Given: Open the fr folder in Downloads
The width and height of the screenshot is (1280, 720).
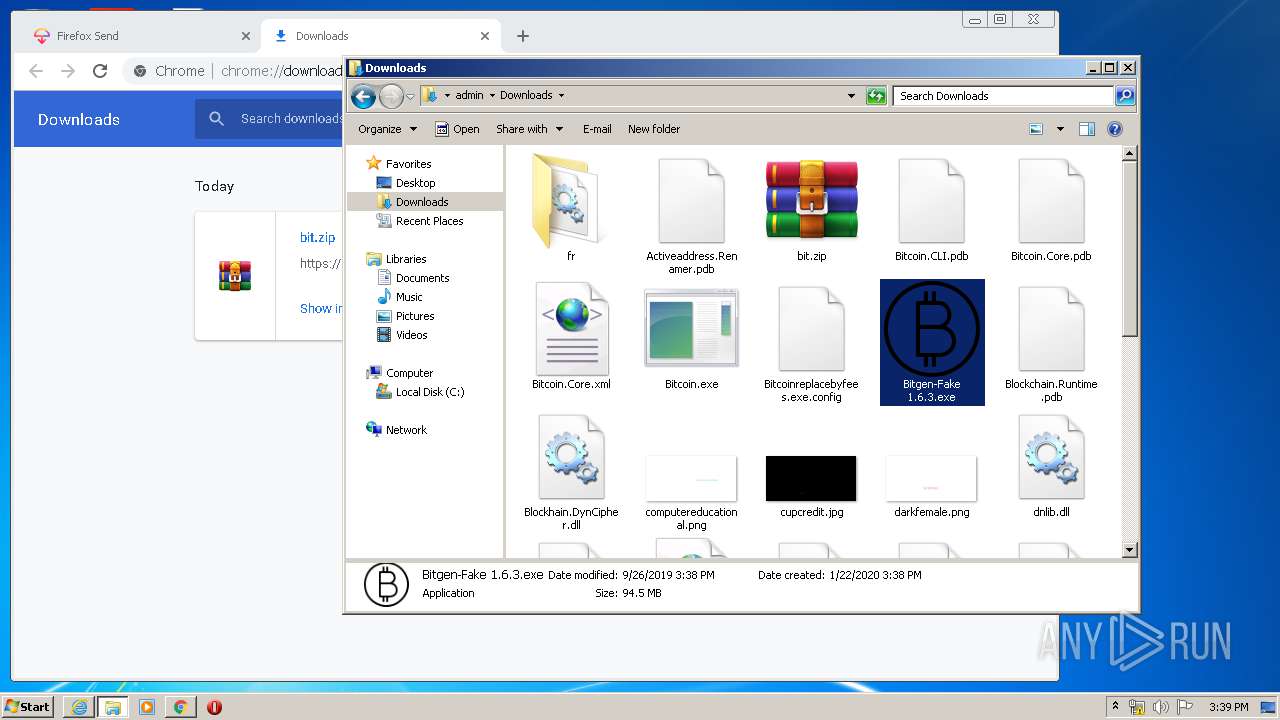Looking at the screenshot, I should (571, 208).
